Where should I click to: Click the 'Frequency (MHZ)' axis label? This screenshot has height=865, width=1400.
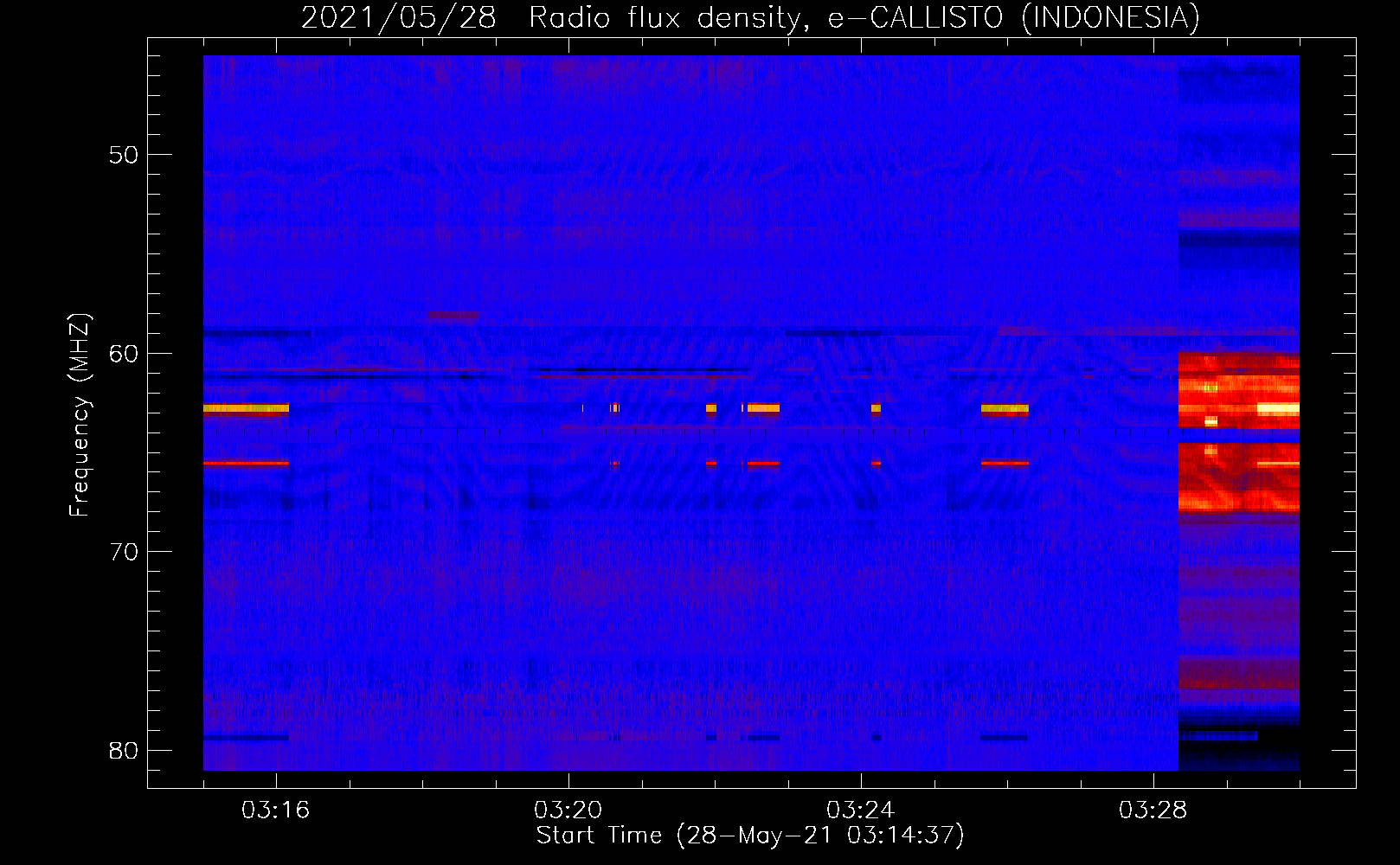coord(80,415)
